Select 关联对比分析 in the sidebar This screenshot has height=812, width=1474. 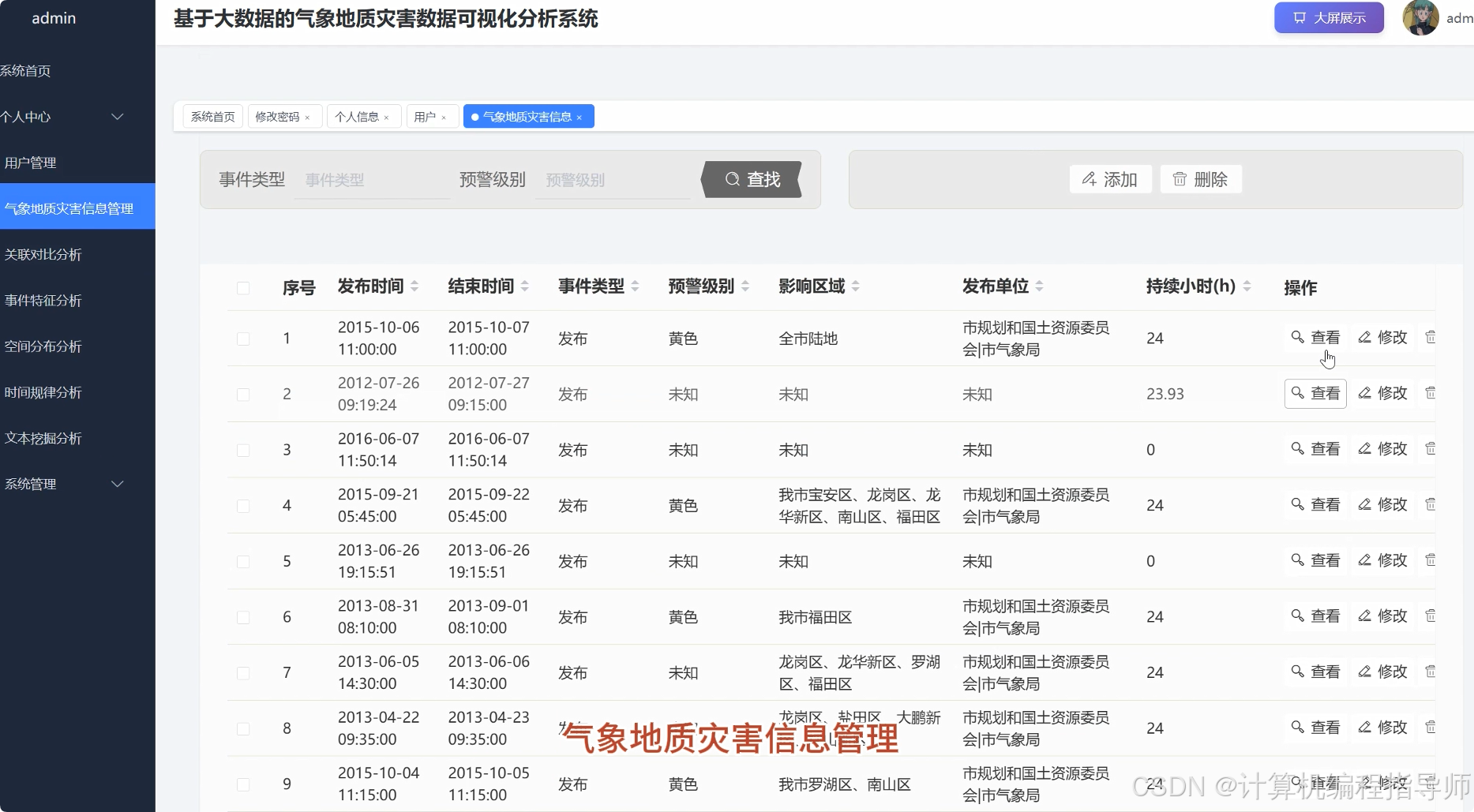[43, 254]
